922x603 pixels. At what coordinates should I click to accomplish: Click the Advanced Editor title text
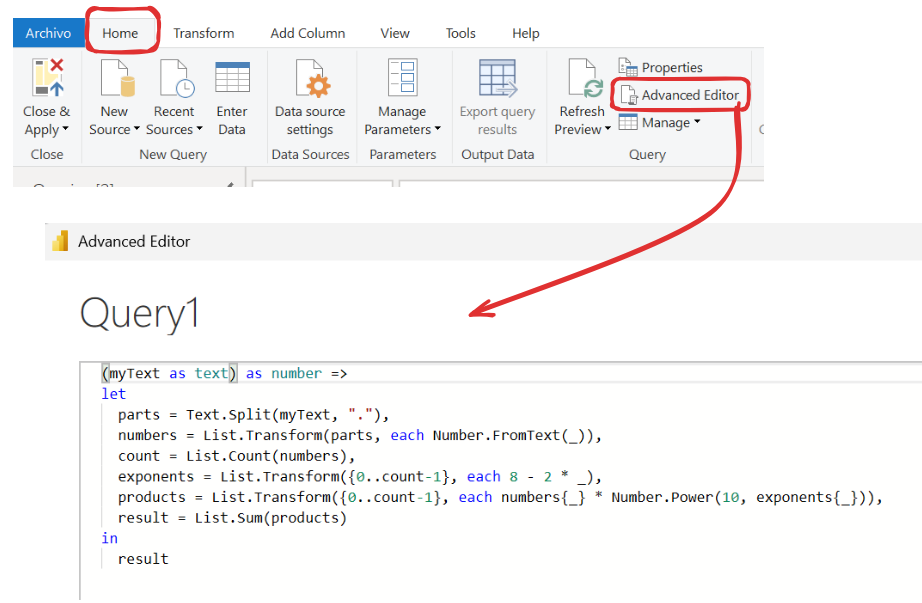point(134,241)
